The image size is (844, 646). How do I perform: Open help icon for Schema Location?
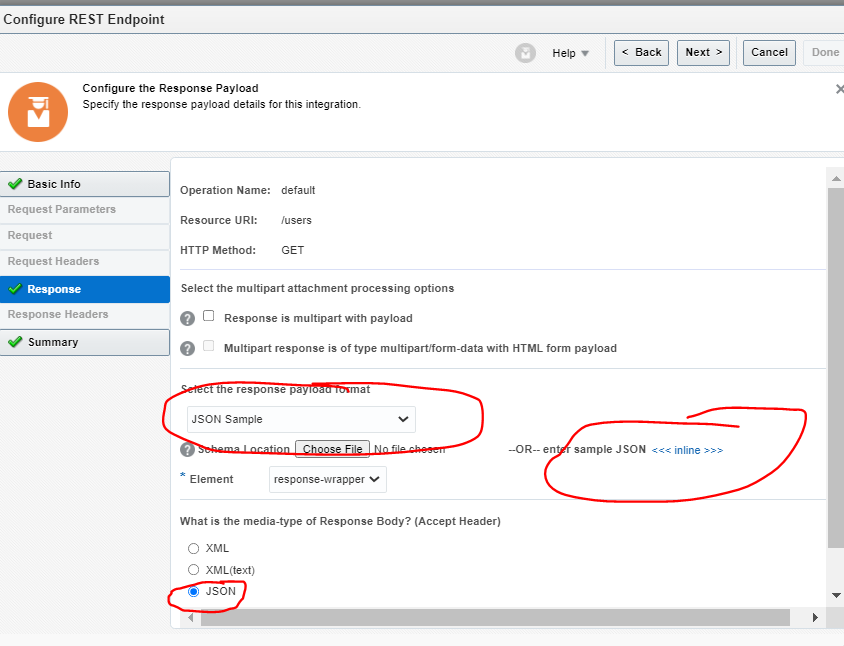pos(187,450)
